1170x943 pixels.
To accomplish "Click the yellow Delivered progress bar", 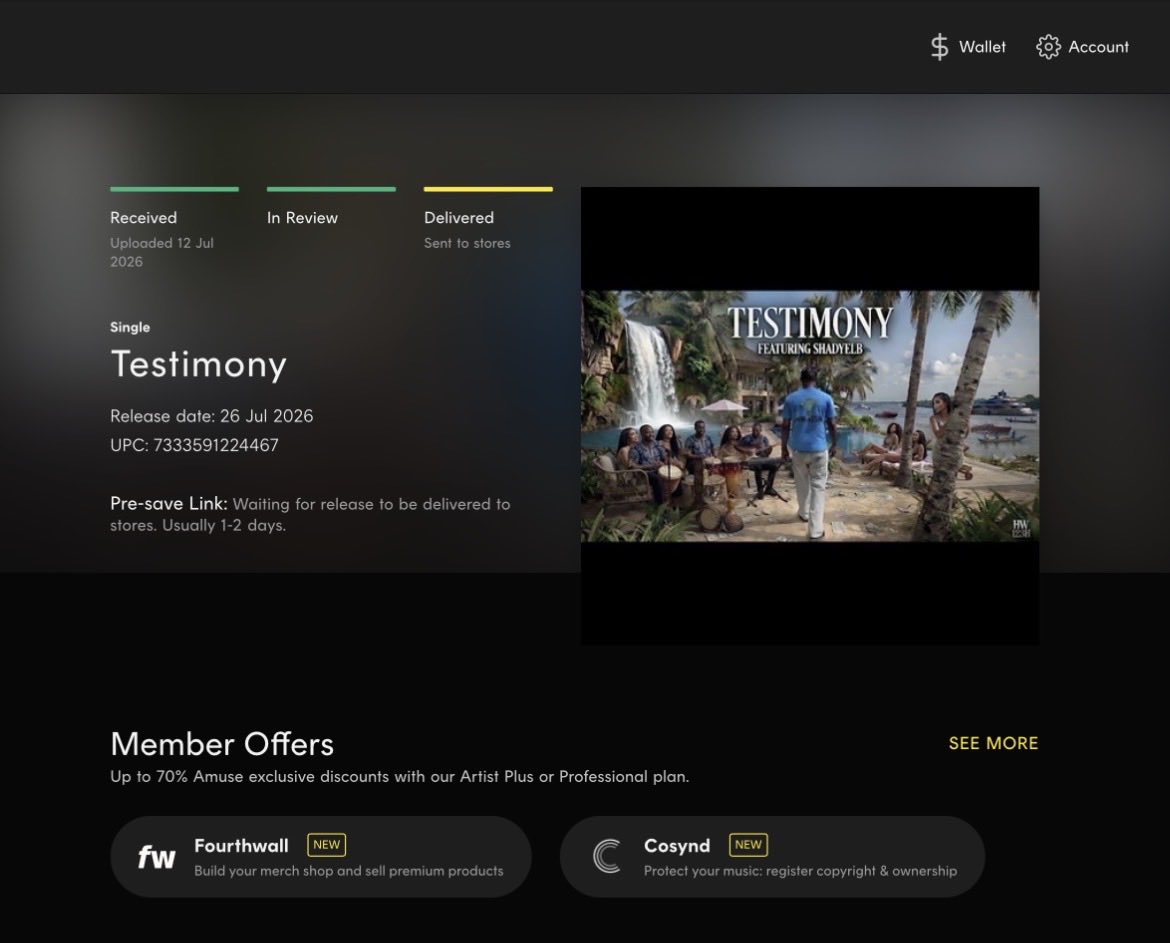I will tap(488, 189).
